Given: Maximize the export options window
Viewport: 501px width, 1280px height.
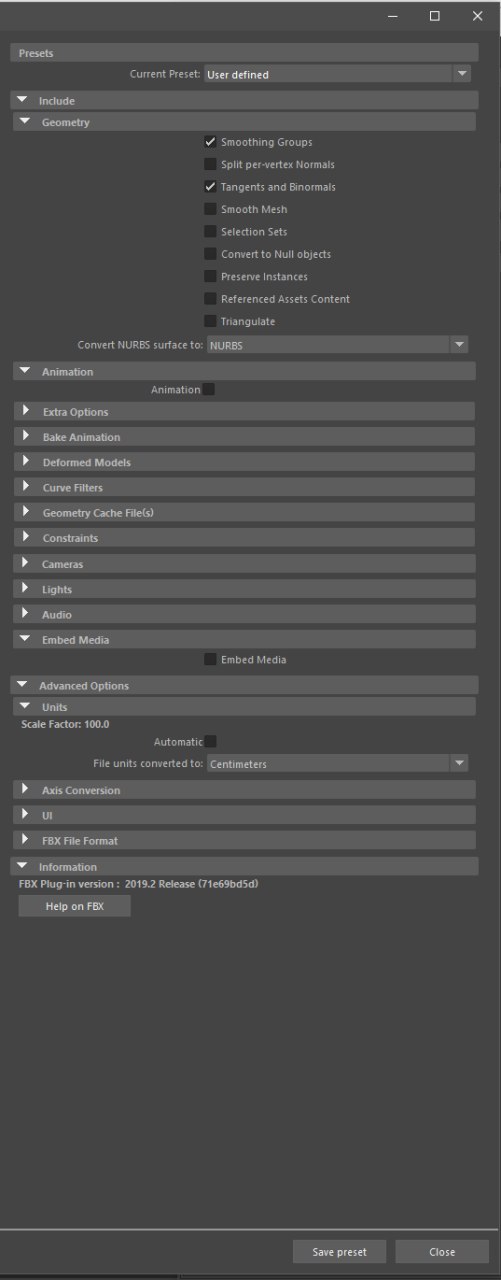Looking at the screenshot, I should coord(435,16).
